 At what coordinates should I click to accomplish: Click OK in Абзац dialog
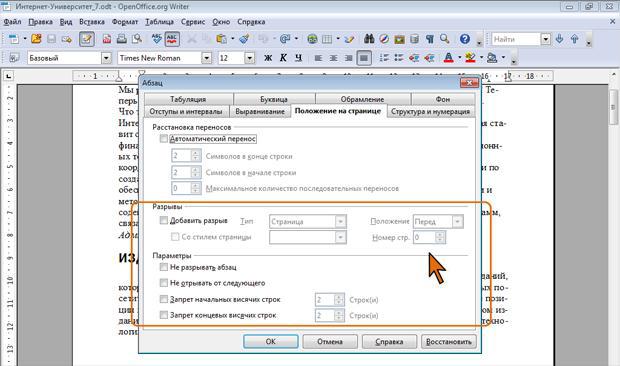click(x=270, y=341)
